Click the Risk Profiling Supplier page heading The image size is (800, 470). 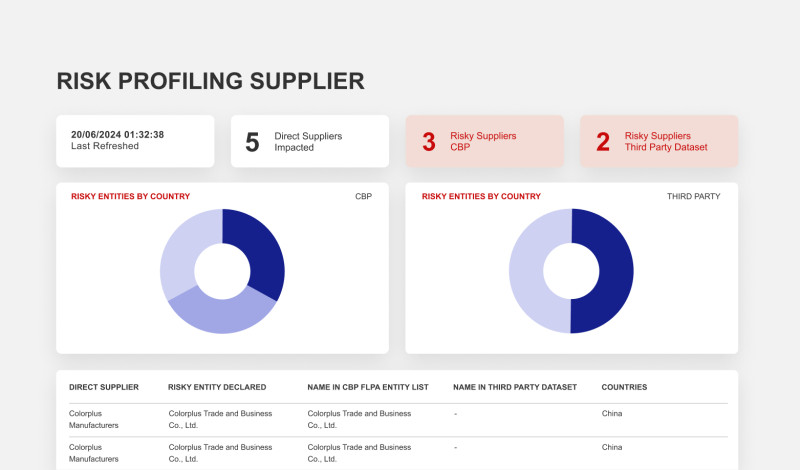pyautogui.click(x=210, y=81)
